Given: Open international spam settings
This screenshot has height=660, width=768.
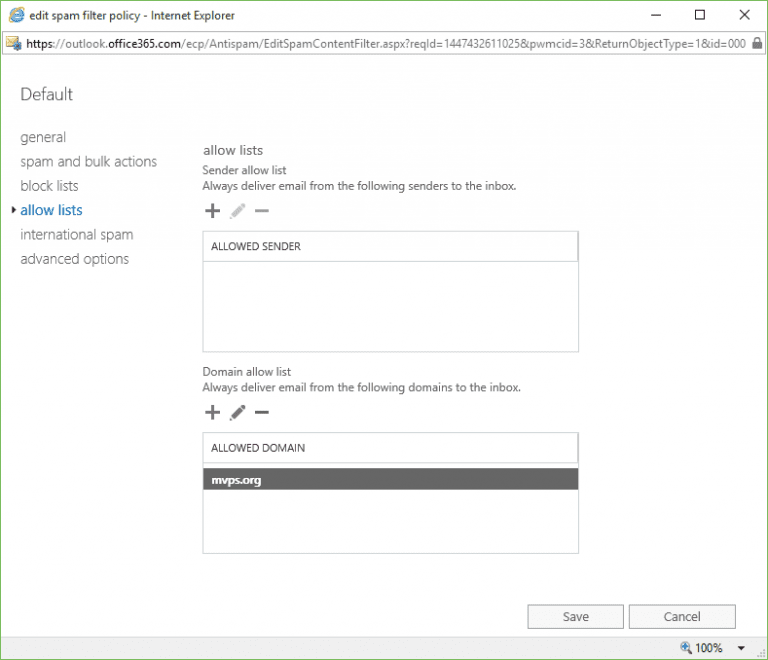Looking at the screenshot, I should coord(77,235).
